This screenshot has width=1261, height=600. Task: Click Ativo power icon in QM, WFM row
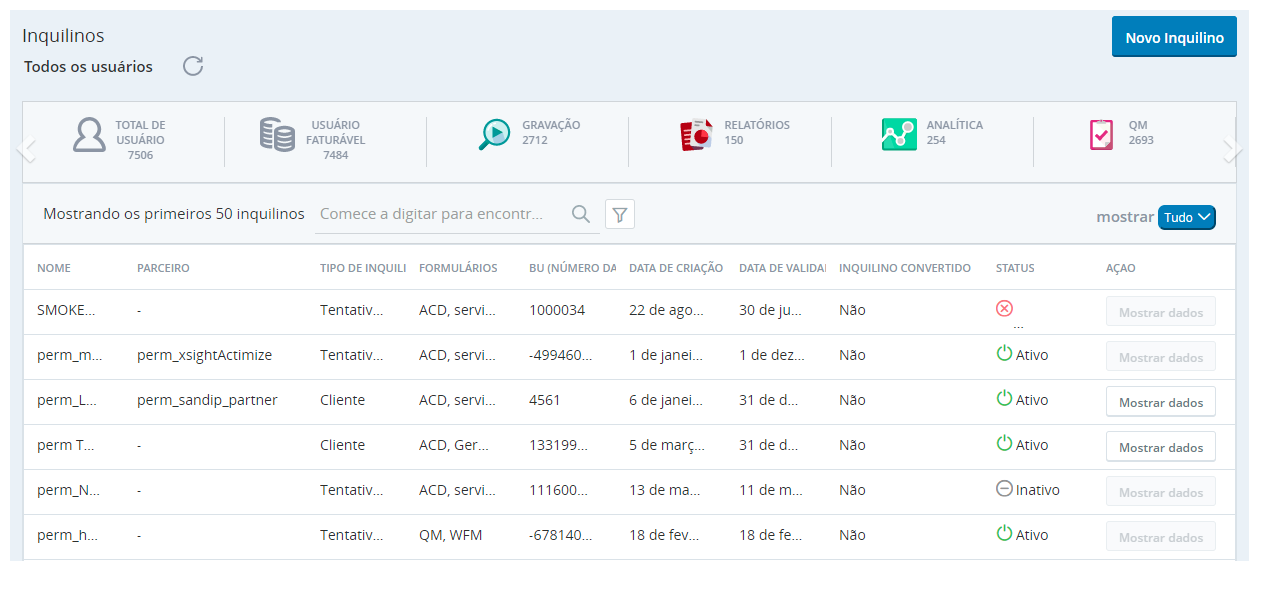pyautogui.click(x=1005, y=533)
